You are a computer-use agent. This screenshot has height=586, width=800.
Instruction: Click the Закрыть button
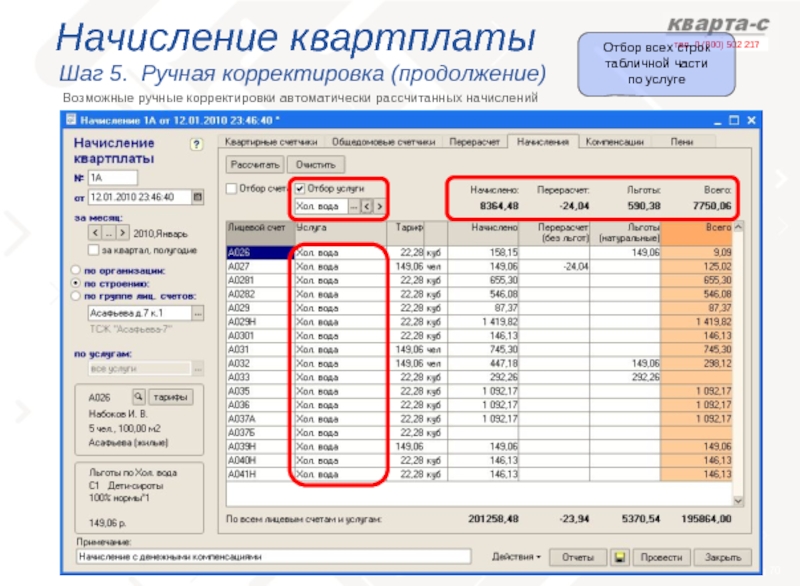722,557
